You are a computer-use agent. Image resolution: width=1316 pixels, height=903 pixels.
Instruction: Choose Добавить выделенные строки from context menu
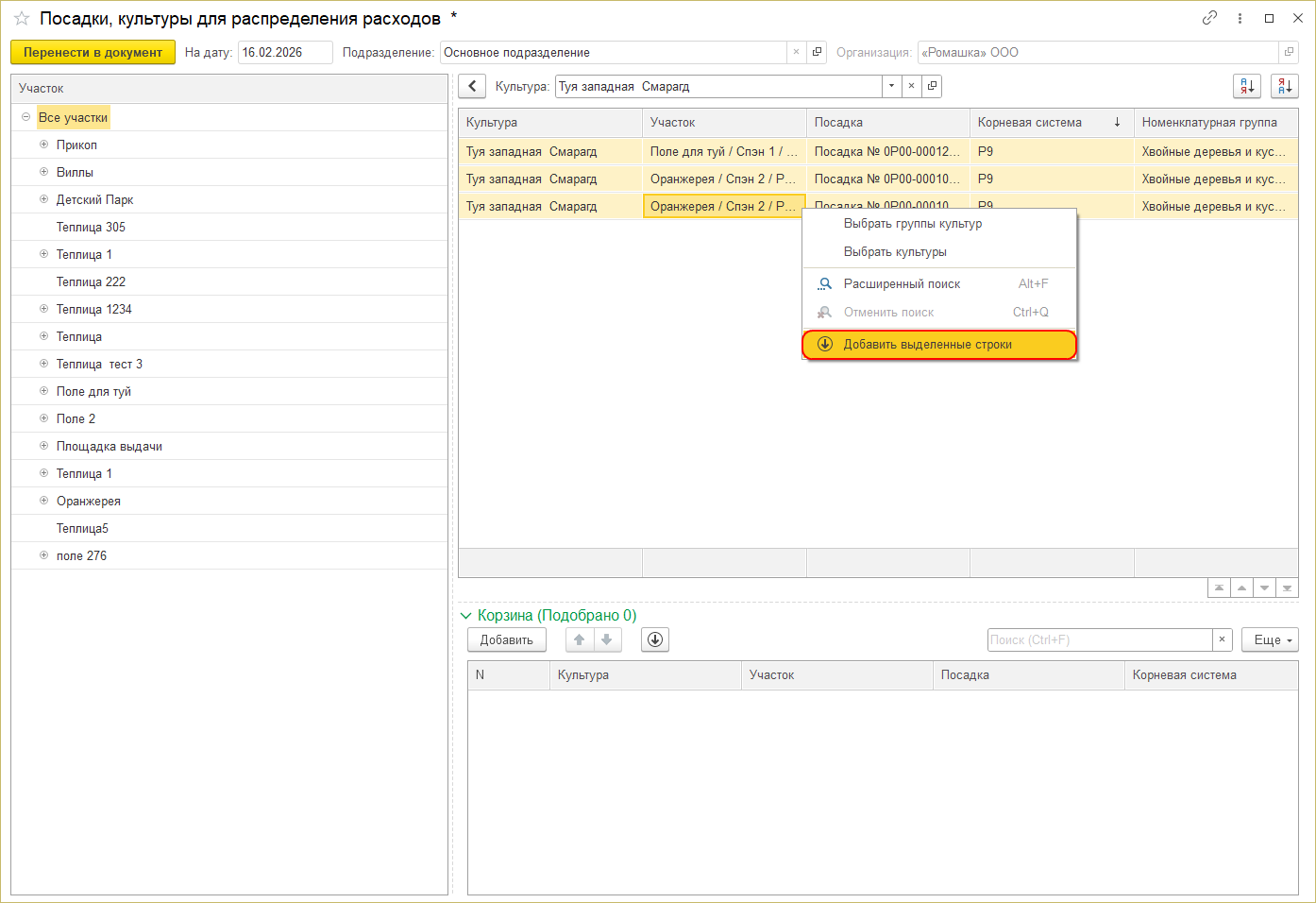tap(927, 345)
